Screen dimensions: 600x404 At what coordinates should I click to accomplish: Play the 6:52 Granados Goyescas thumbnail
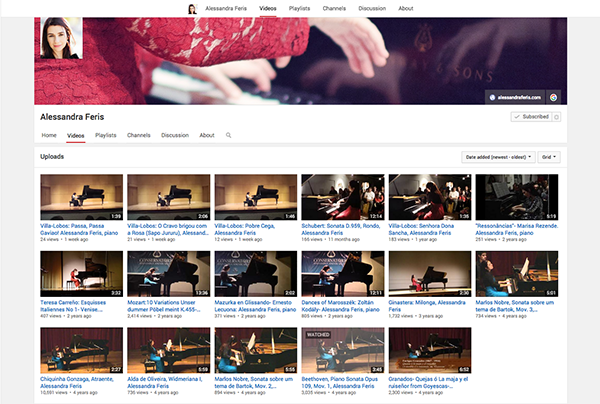[x=430, y=350]
